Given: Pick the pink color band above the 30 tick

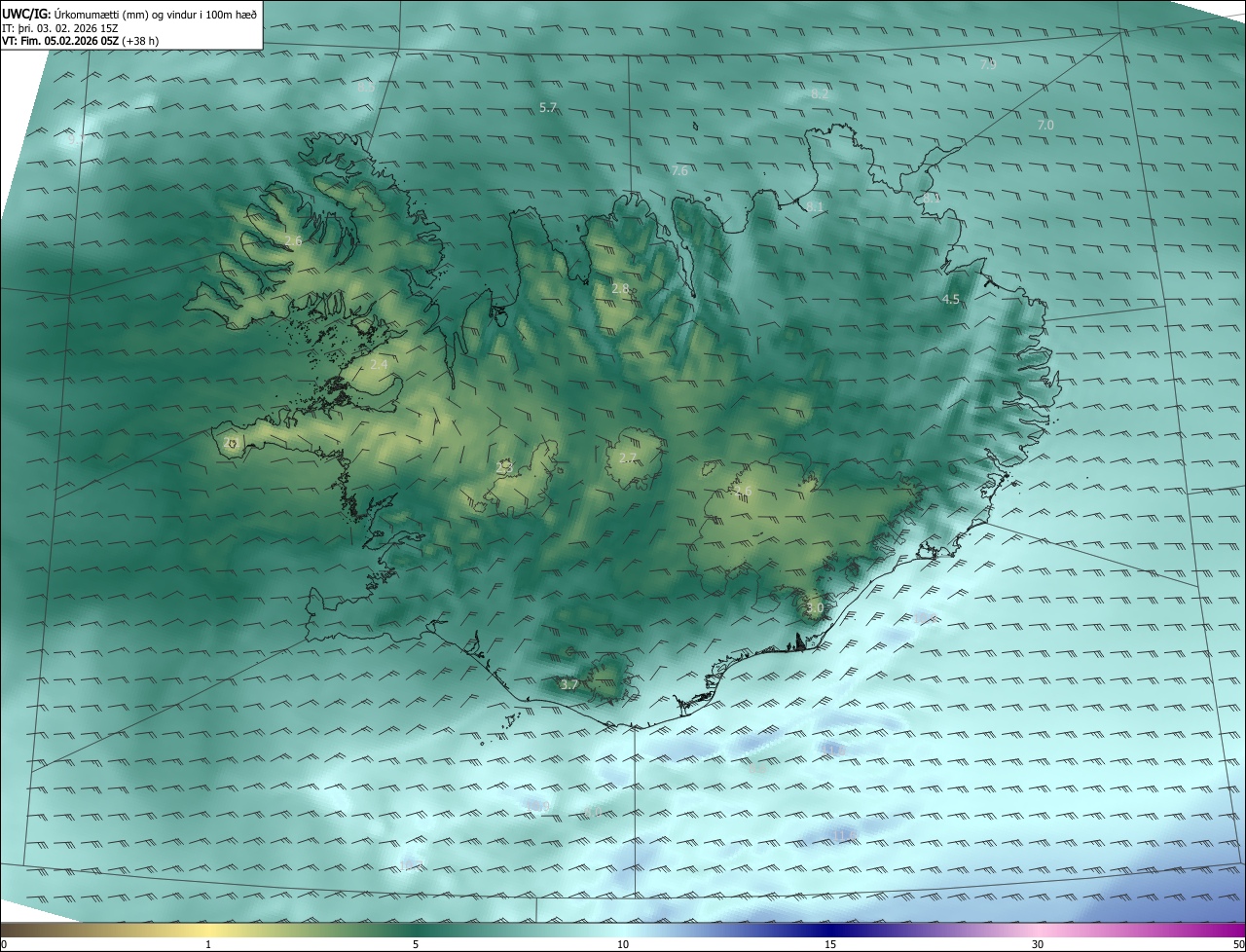Looking at the screenshot, I should pos(1038,930).
